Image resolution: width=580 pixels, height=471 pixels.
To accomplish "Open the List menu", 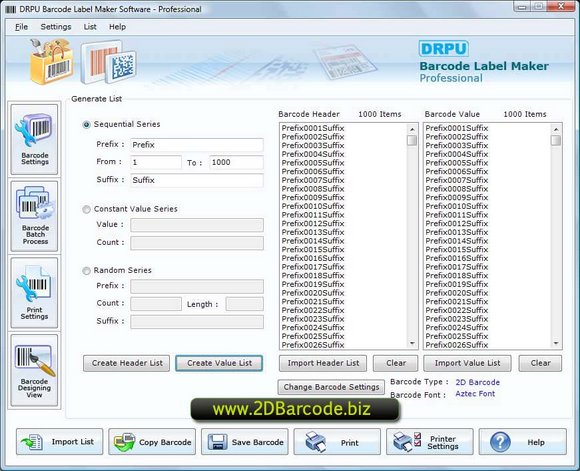I will click(90, 27).
